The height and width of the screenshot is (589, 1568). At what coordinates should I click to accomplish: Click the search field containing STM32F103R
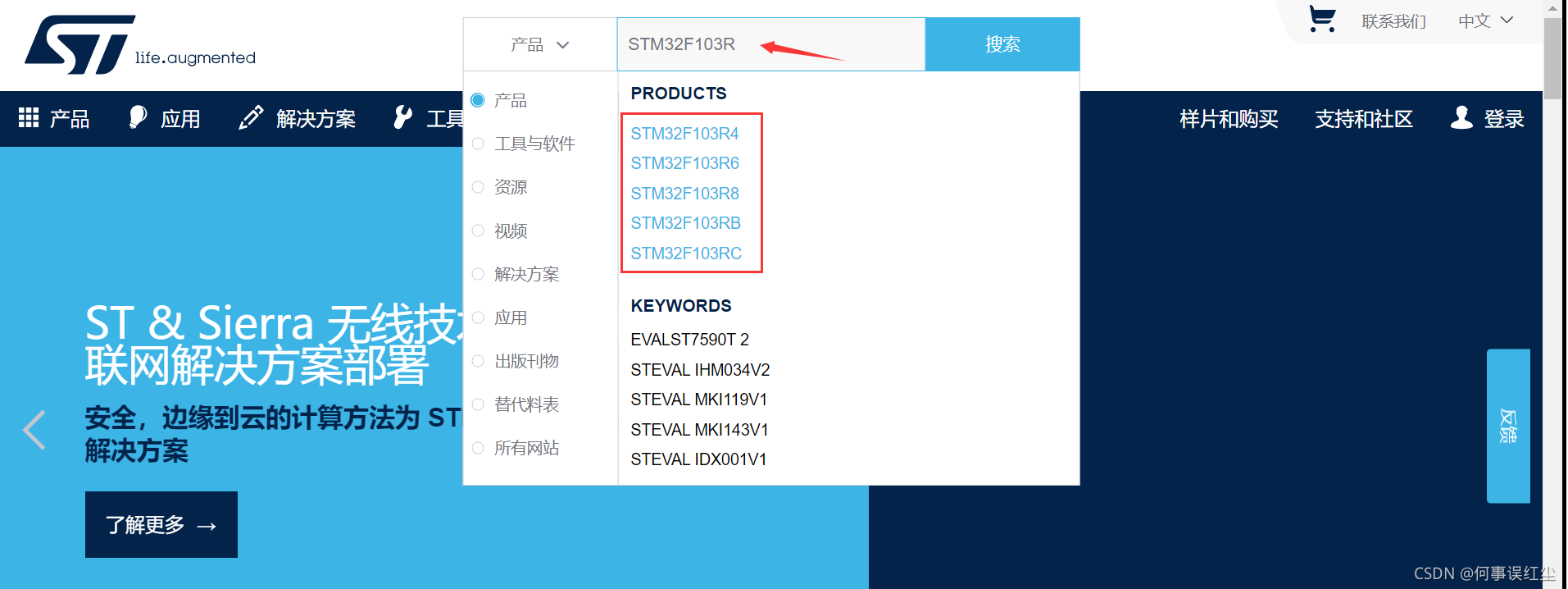[770, 44]
